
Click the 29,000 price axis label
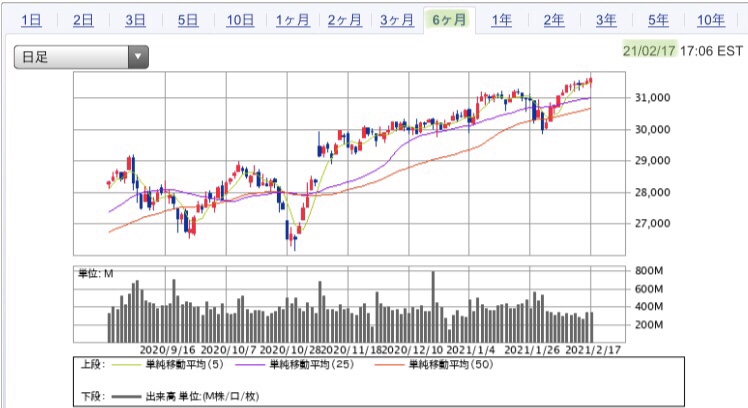point(652,161)
